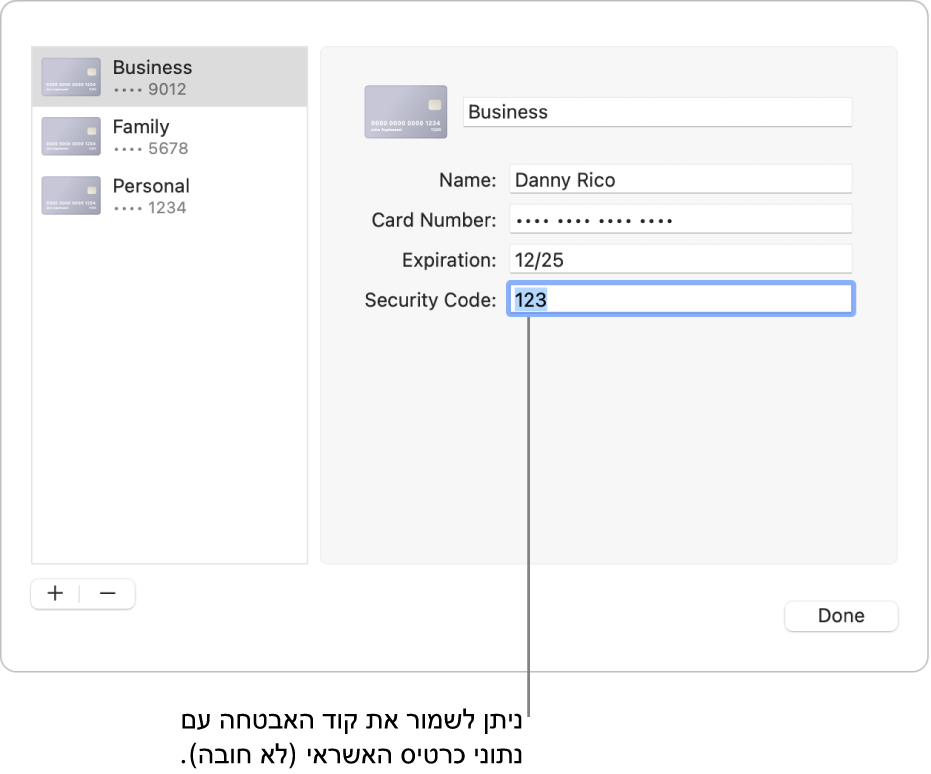Click the Done button

pos(841,616)
